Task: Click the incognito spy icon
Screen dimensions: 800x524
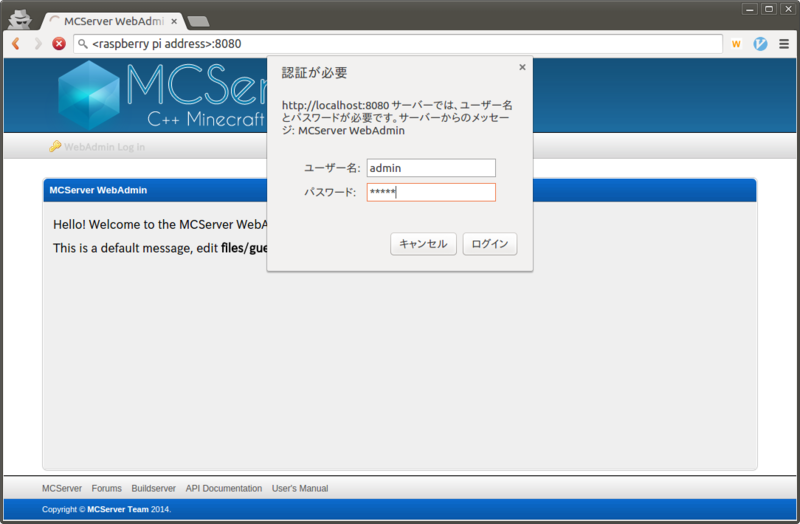Action: tap(20, 19)
